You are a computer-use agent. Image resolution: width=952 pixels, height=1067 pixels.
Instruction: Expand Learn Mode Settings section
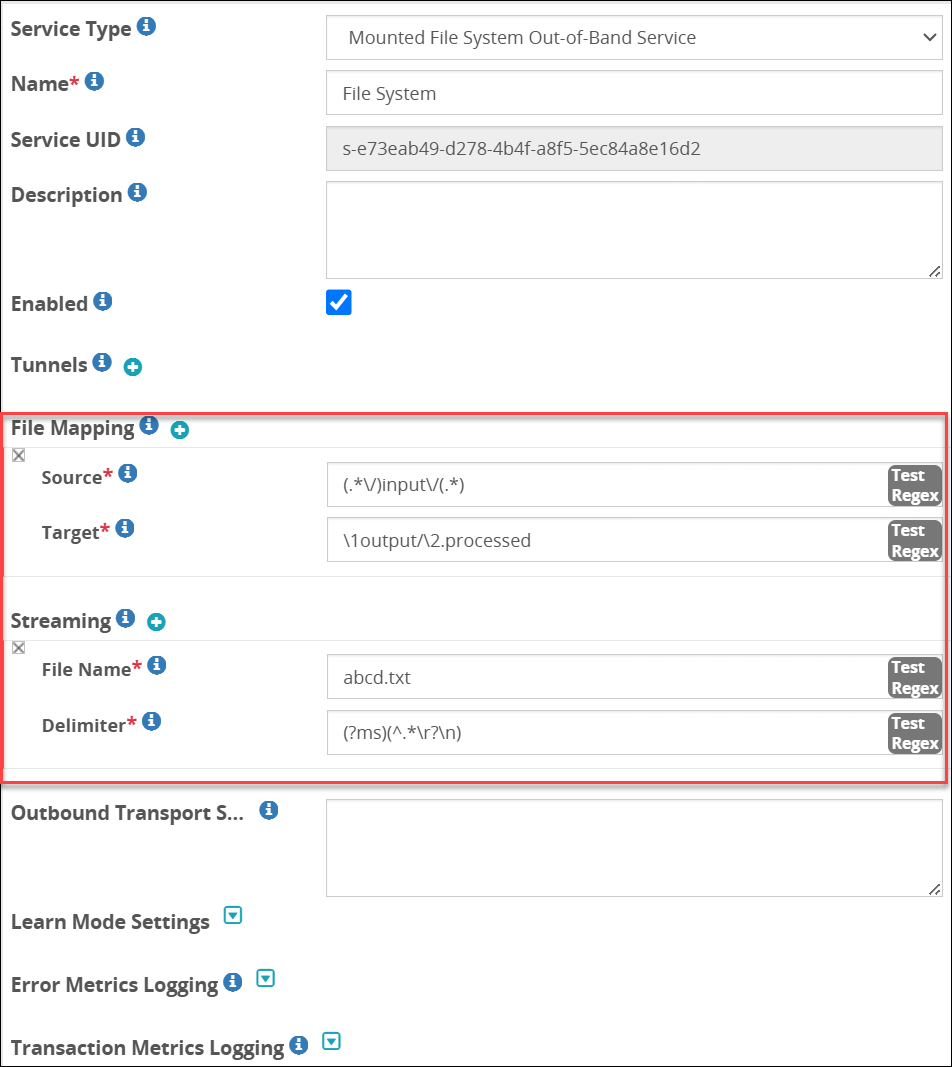click(233, 915)
